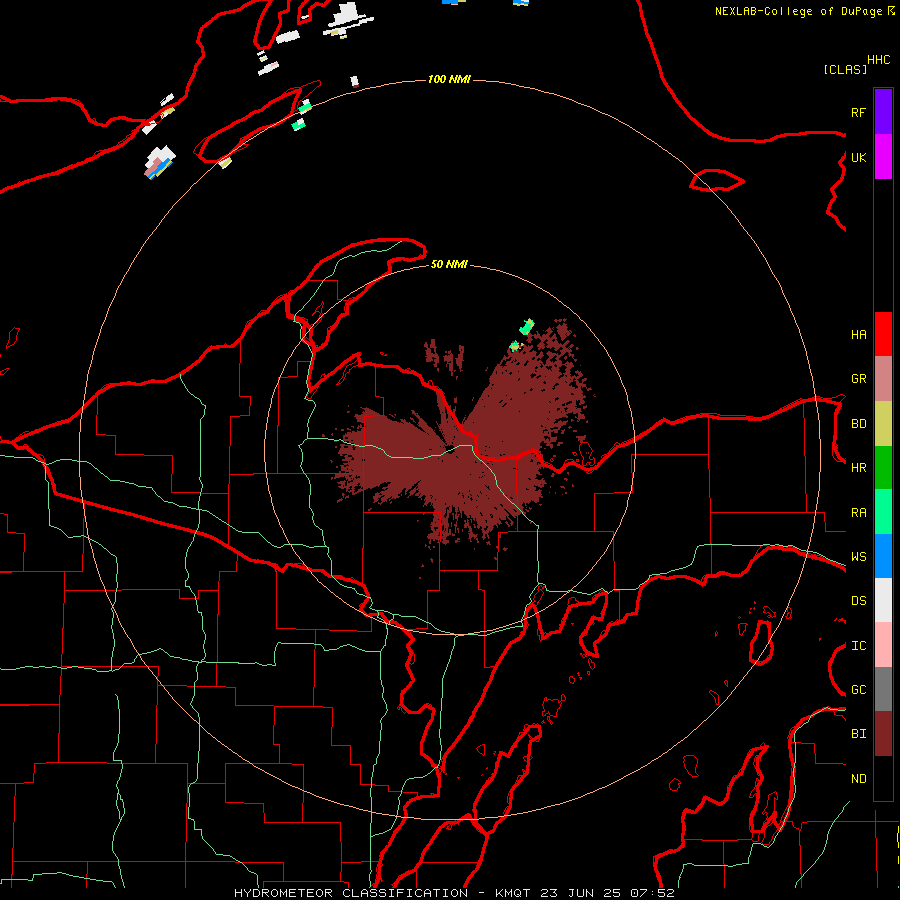Click the RF legend label

tap(858, 112)
